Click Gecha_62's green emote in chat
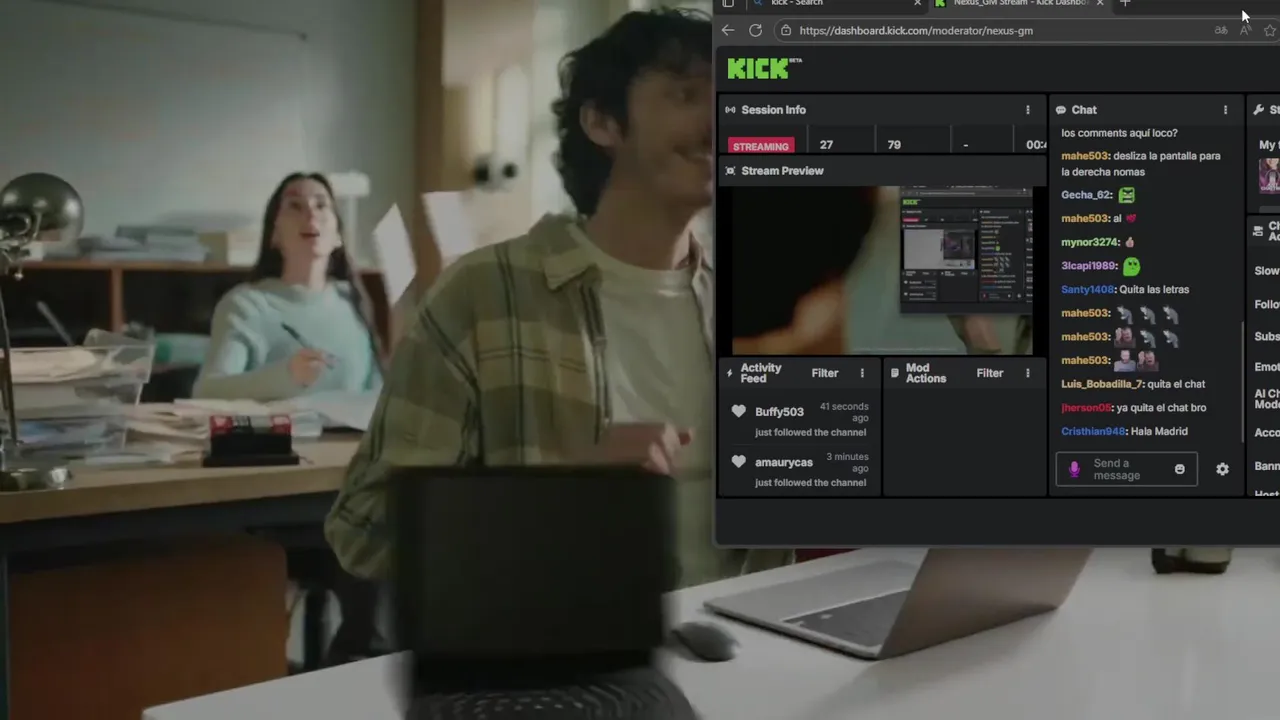Screen dimensions: 1280x720 pos(1127,195)
